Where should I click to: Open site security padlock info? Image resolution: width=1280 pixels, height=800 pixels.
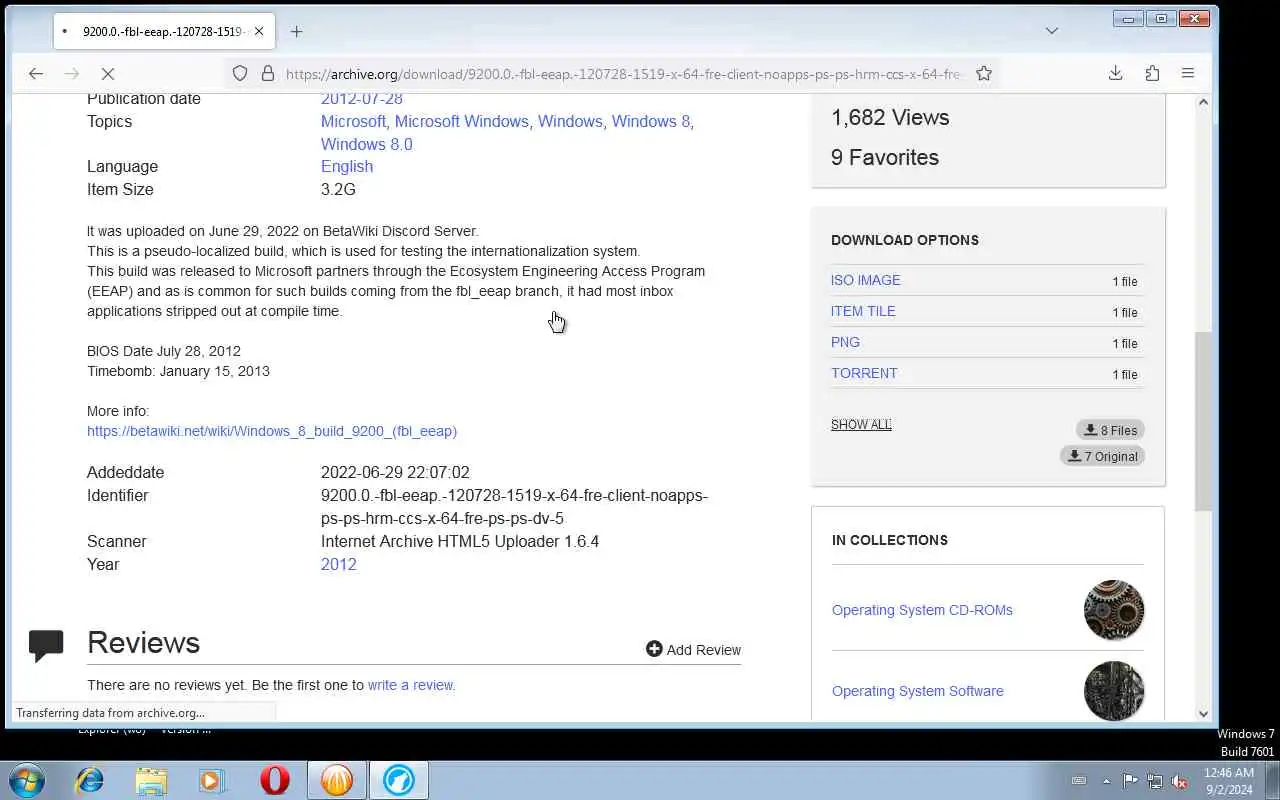pos(268,73)
